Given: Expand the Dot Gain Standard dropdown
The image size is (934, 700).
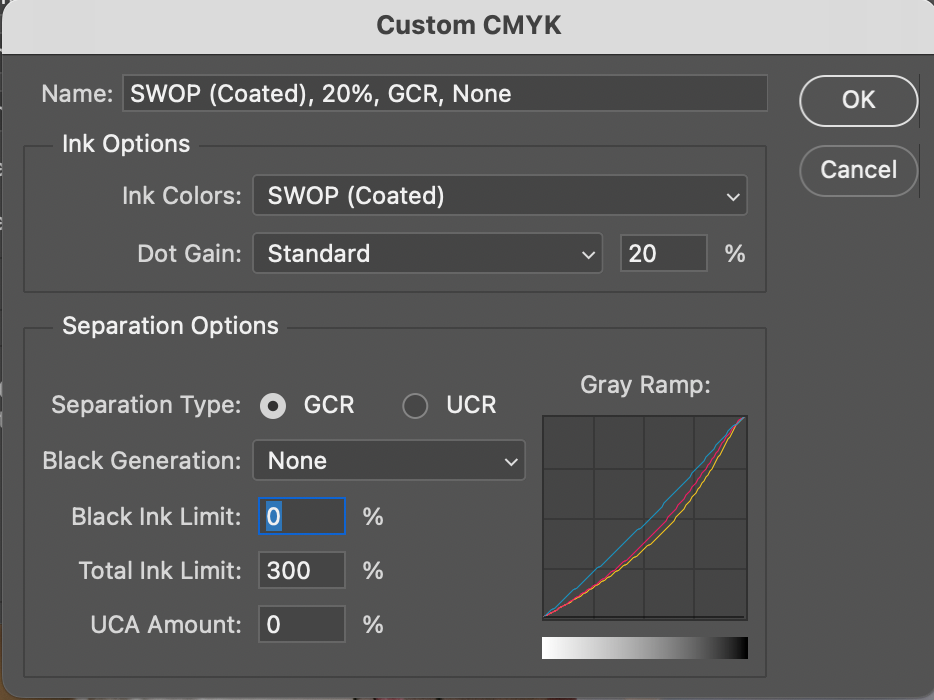Looking at the screenshot, I should [427, 254].
